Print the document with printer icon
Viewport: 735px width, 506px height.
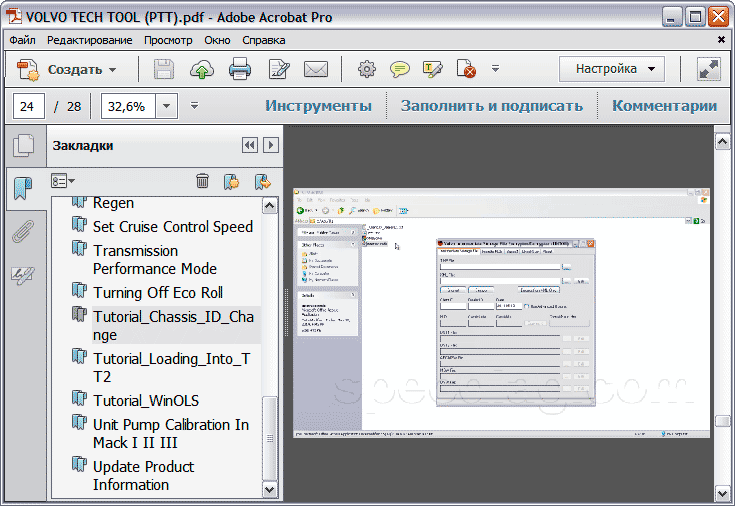pyautogui.click(x=240, y=69)
